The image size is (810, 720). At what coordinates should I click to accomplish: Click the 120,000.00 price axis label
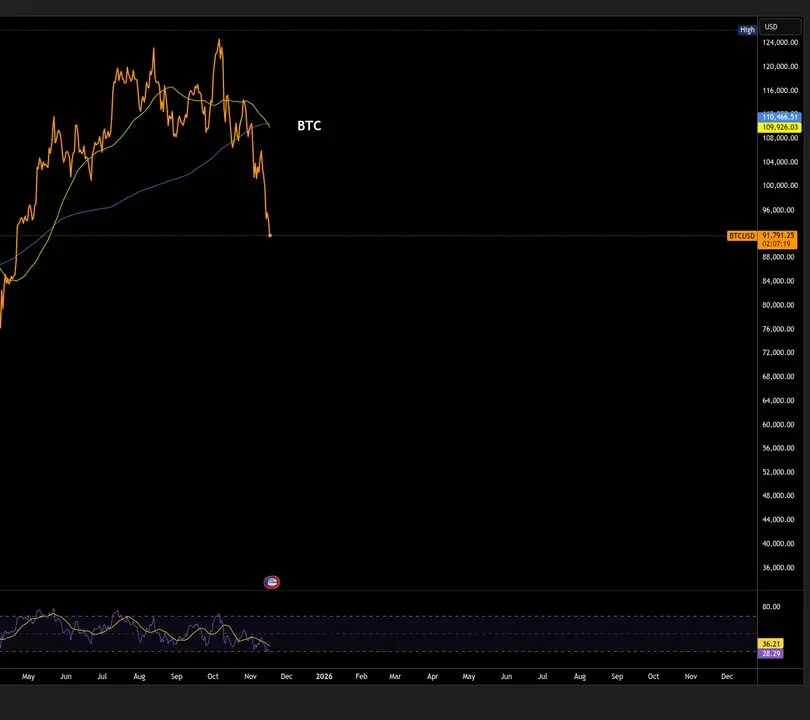click(780, 66)
